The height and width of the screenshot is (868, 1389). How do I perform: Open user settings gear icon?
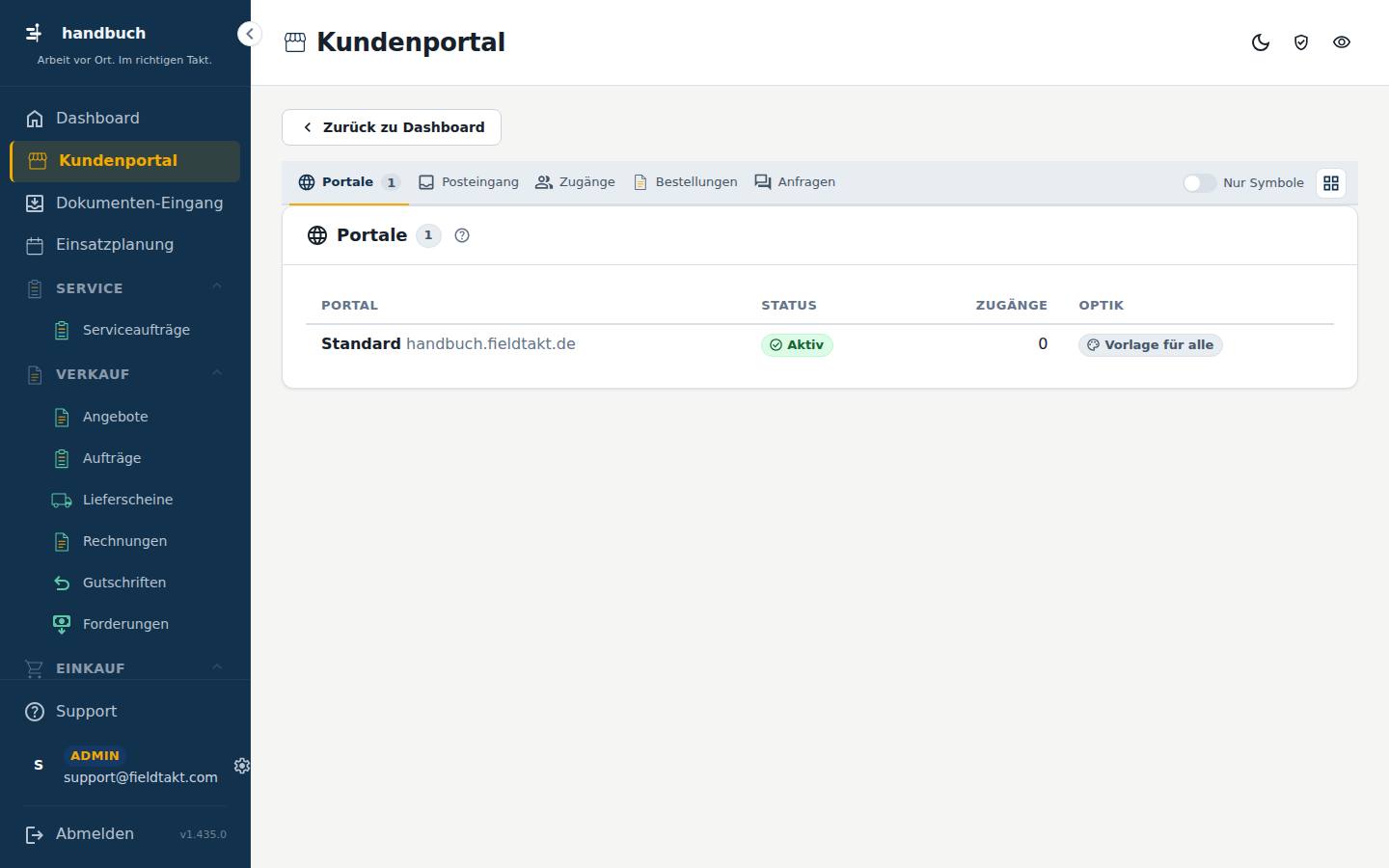coord(241,766)
